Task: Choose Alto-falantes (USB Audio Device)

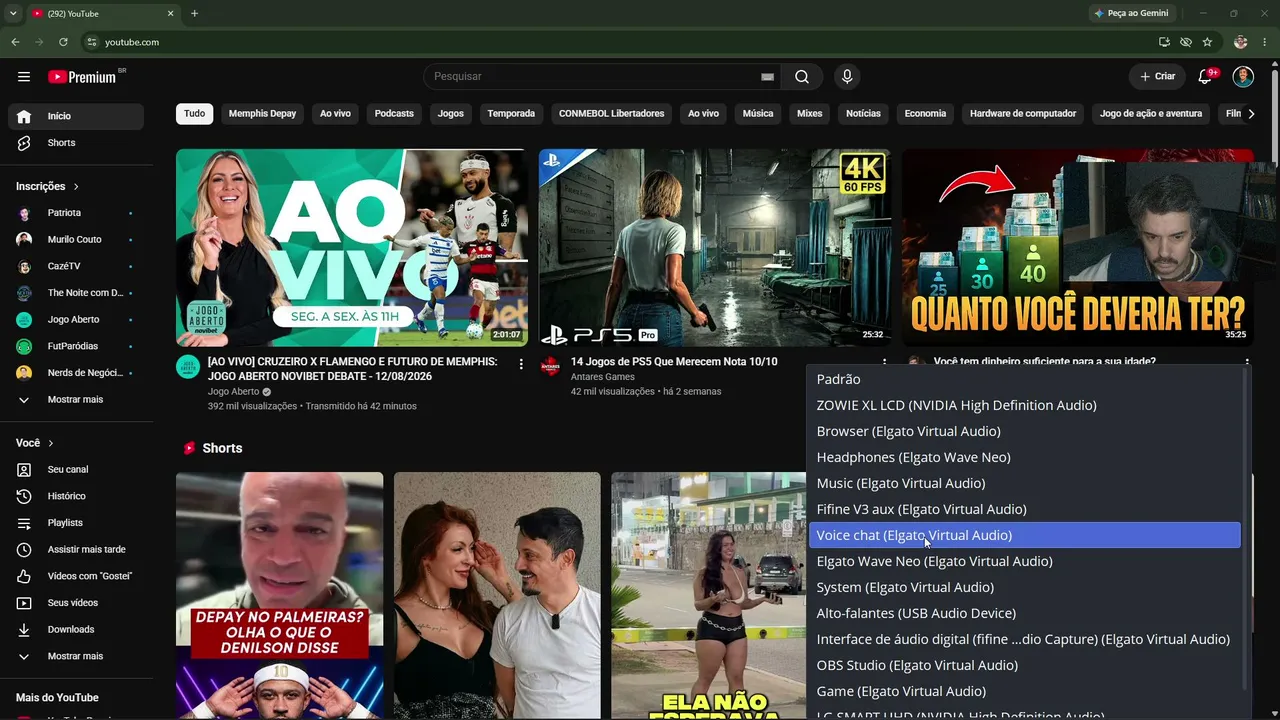Action: [1024, 613]
